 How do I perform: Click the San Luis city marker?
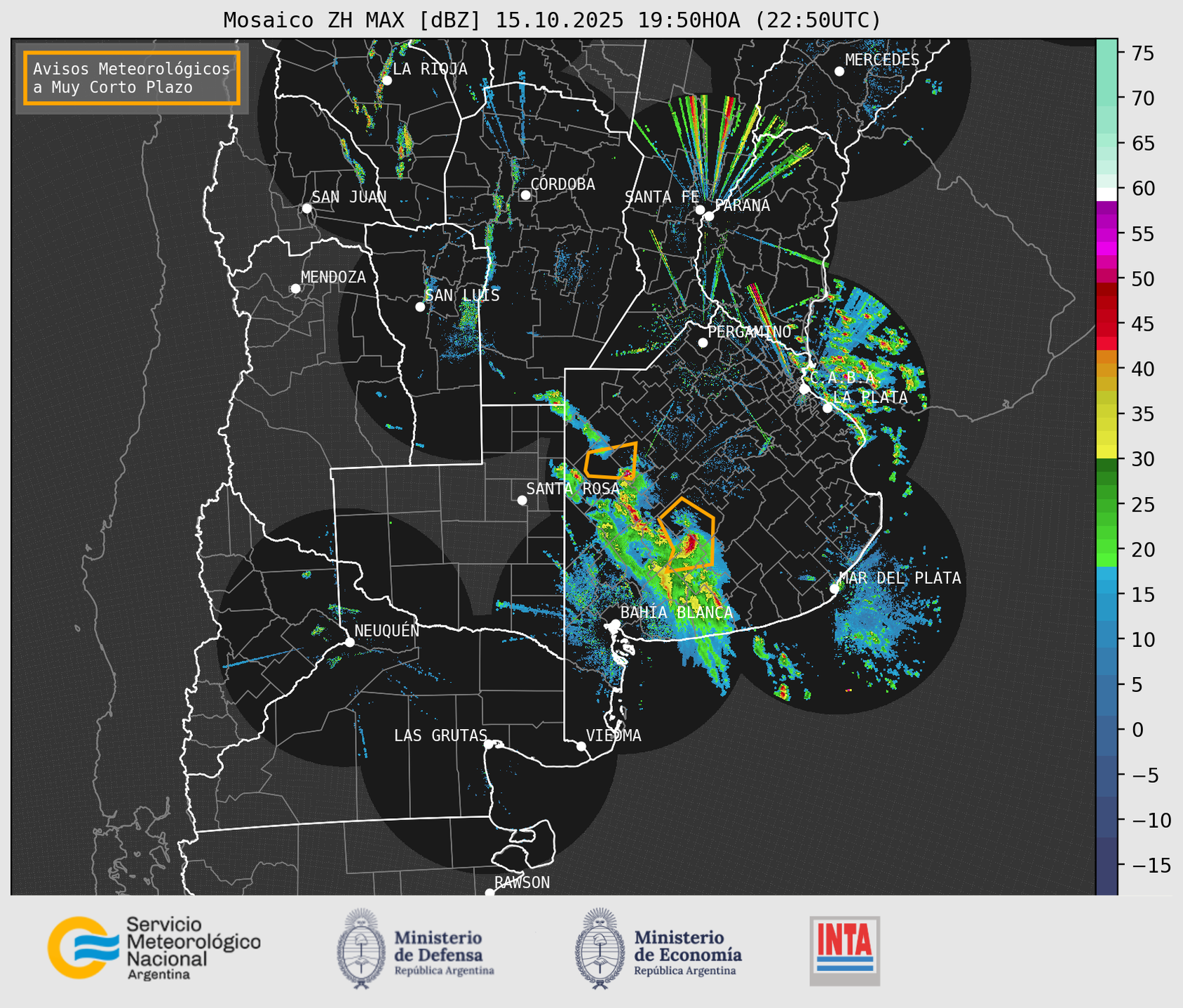click(x=420, y=307)
